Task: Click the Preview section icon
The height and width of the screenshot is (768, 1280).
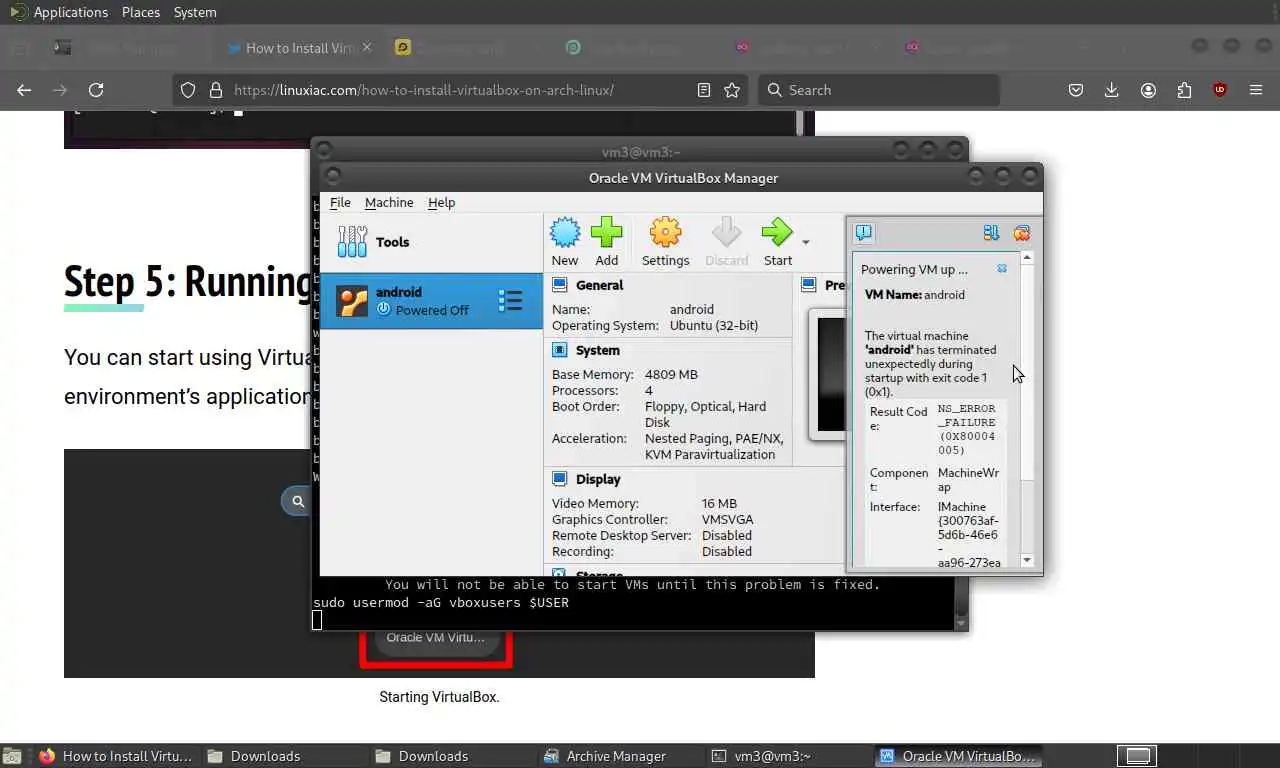Action: click(809, 285)
